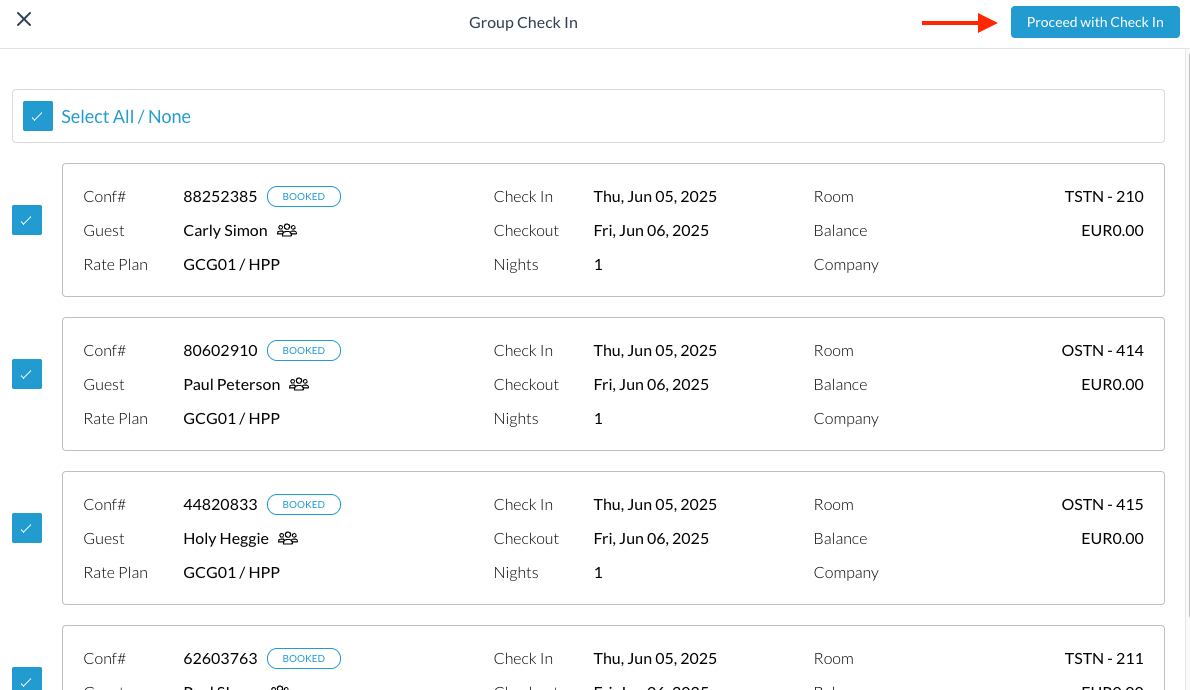1190x690 pixels.
Task: Uncheck Holy Heggie's reservation checkbox
Action: 26,528
